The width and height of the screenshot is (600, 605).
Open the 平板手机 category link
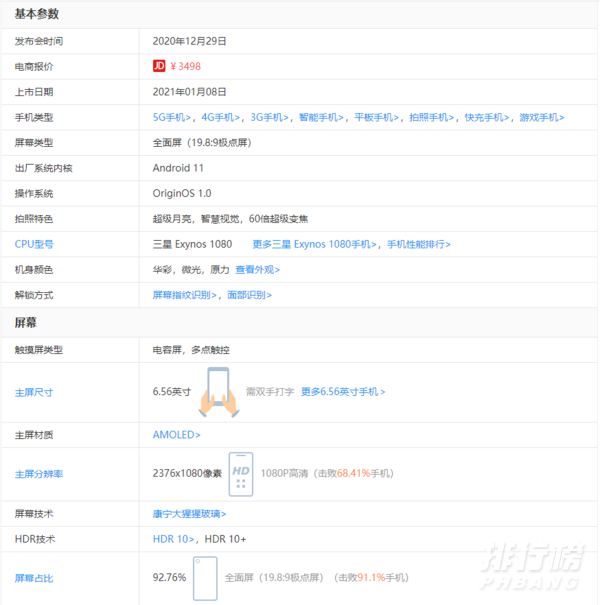tap(377, 117)
